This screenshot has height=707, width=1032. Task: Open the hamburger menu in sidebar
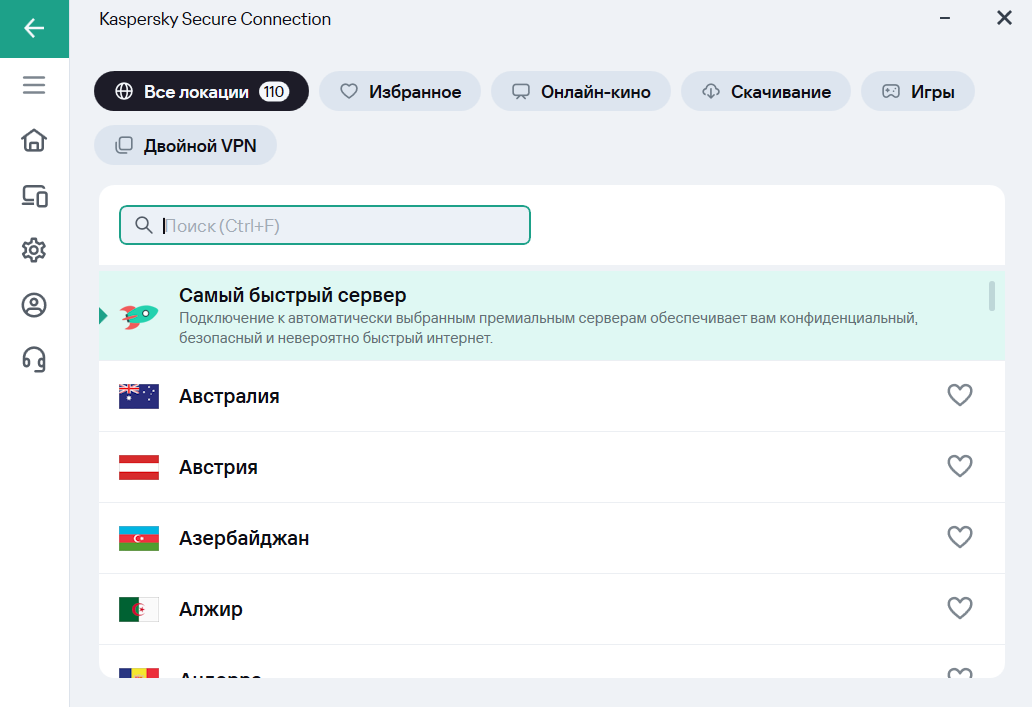click(34, 86)
